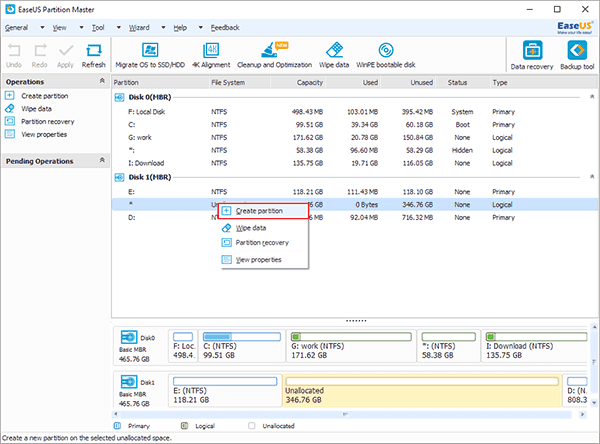Click Wipe data in Operations panel
This screenshot has width=600, height=444.
(36, 109)
